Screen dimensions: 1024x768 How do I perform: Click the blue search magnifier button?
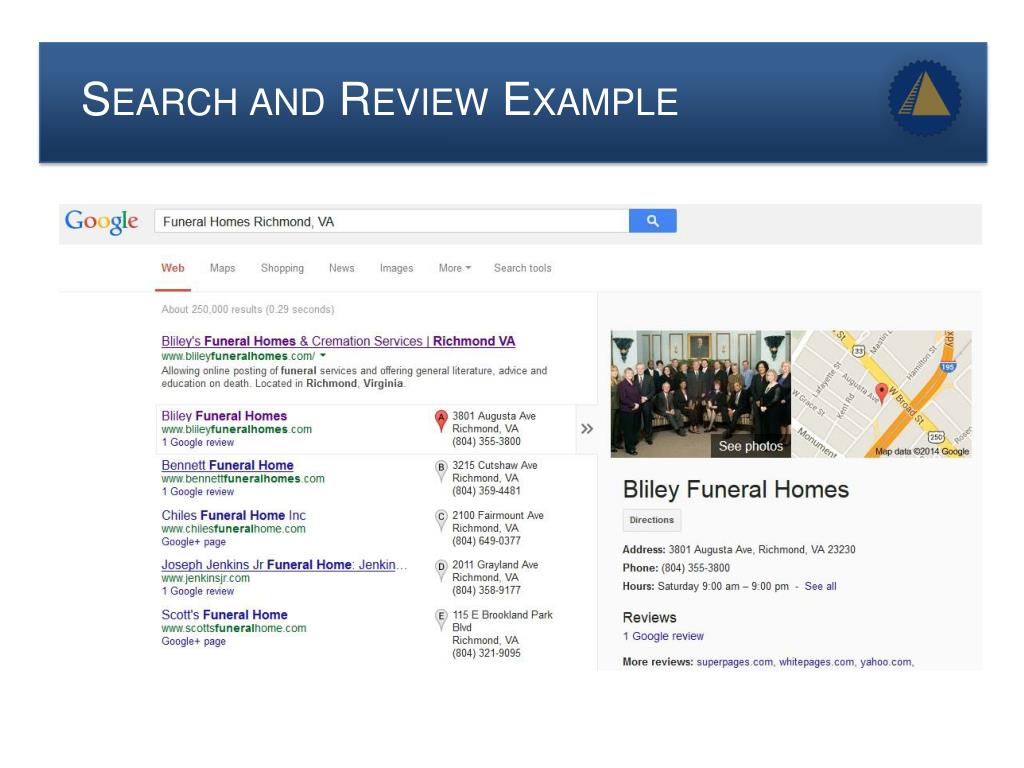[652, 221]
